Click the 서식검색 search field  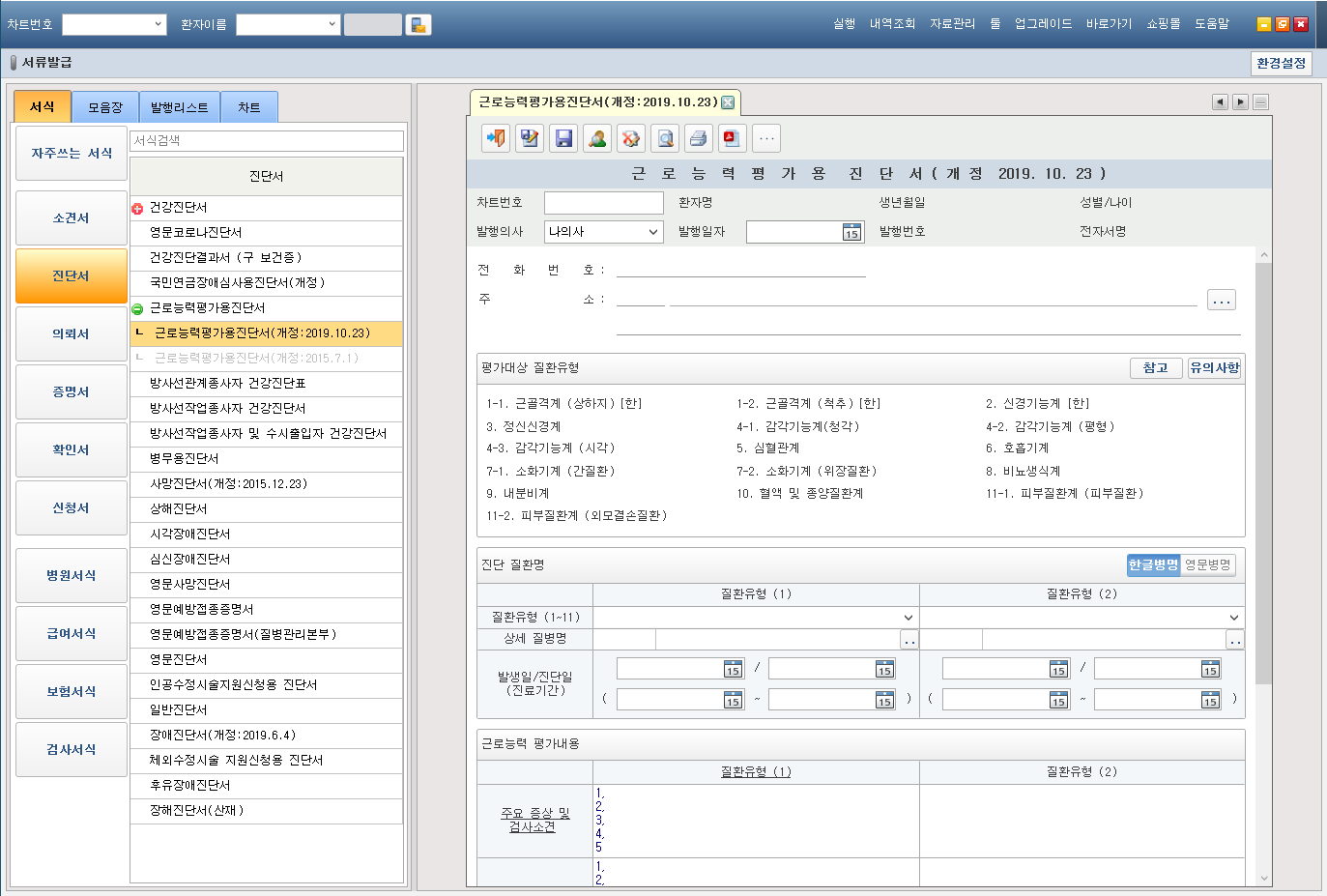point(266,141)
